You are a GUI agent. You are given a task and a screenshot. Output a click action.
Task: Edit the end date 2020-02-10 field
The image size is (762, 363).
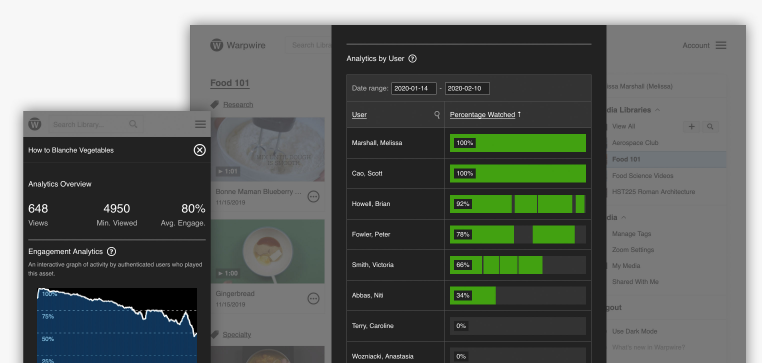(467, 88)
